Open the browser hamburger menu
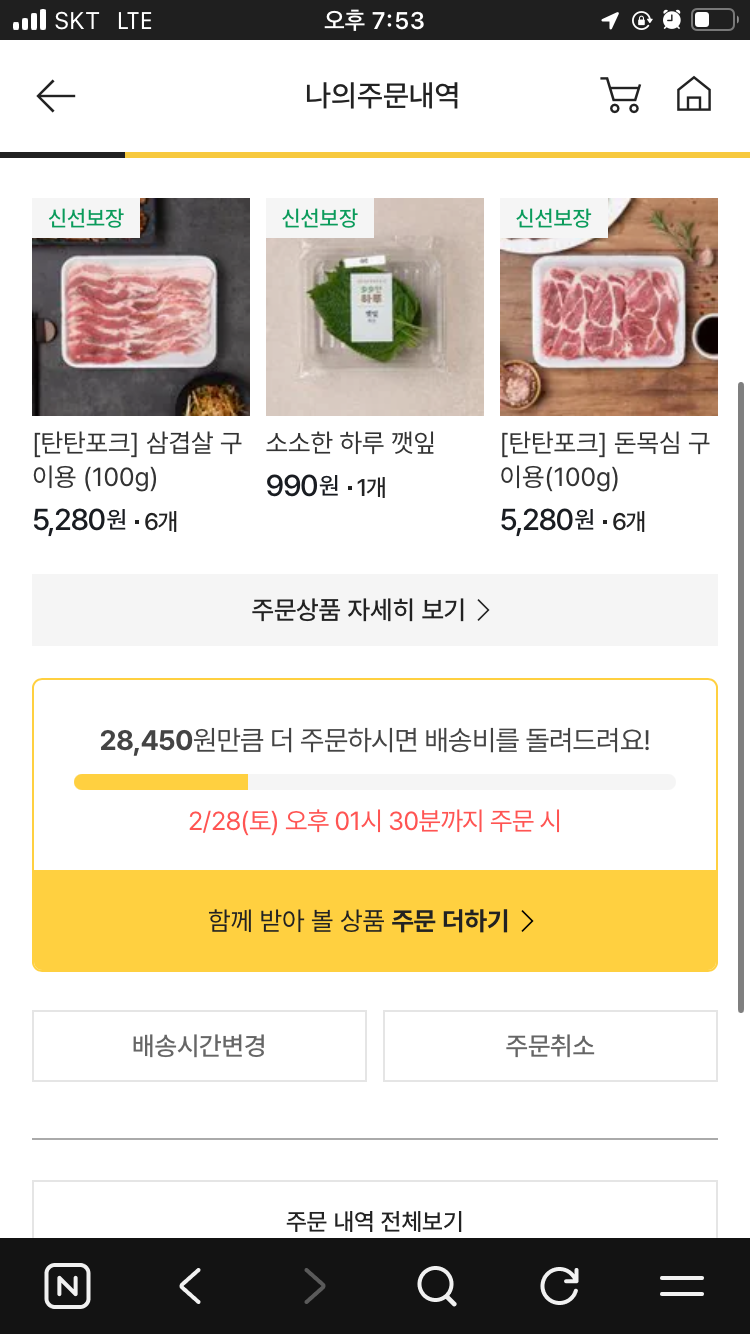Screen dimensions: 750x1334 coord(682,1286)
